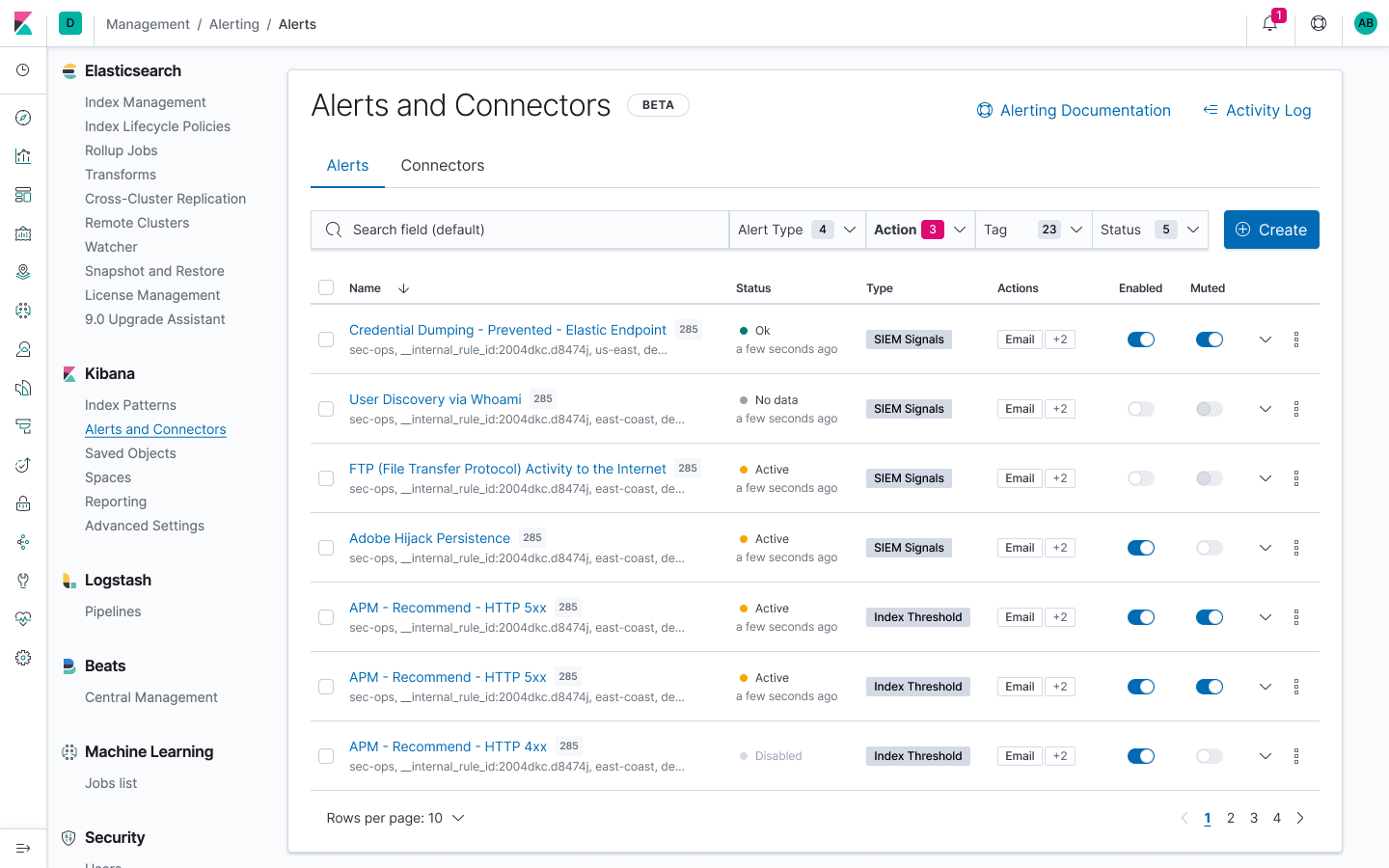Click the Create button
Screen dimensions: 1389x868
(1271, 230)
